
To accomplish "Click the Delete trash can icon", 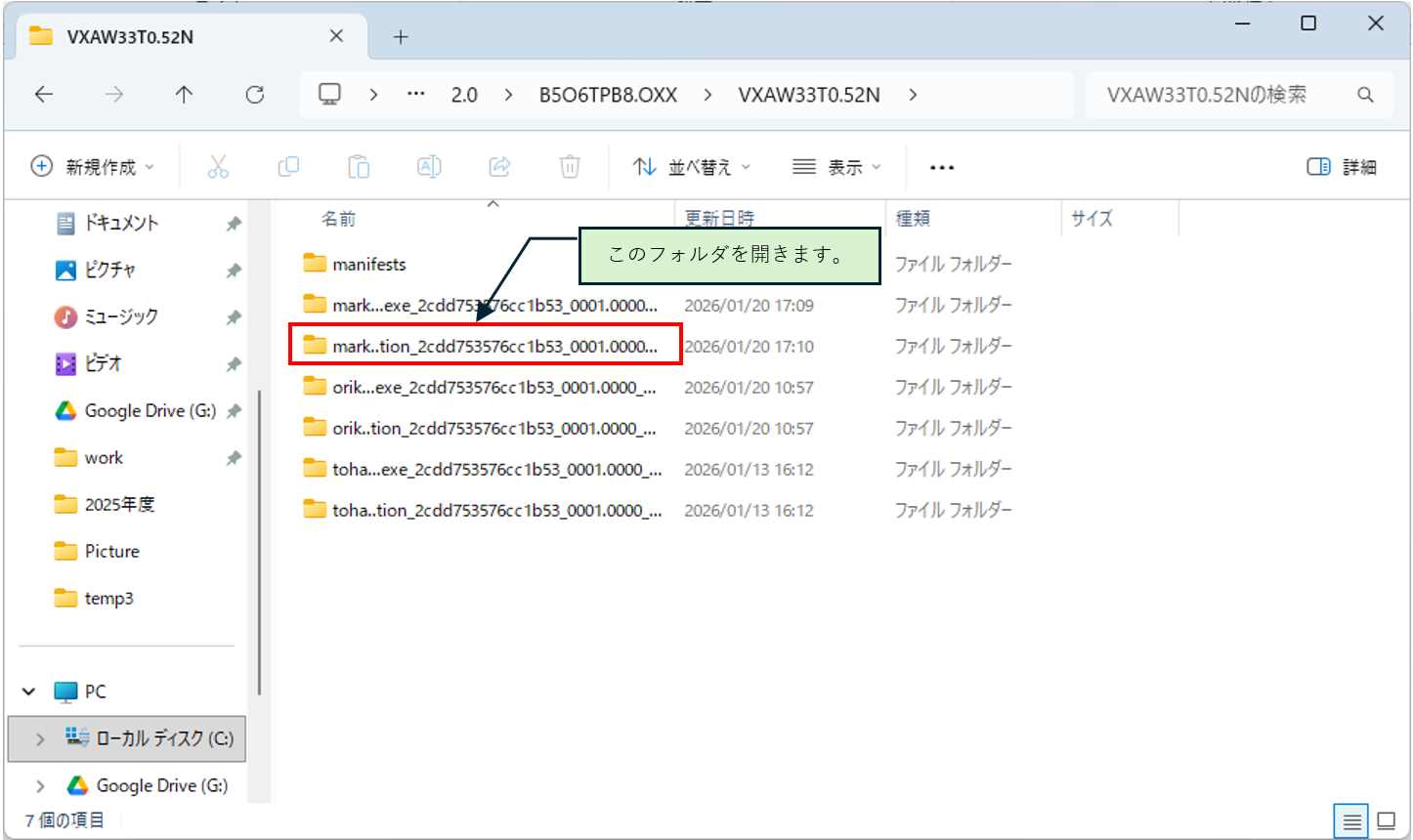I will pyautogui.click(x=570, y=167).
